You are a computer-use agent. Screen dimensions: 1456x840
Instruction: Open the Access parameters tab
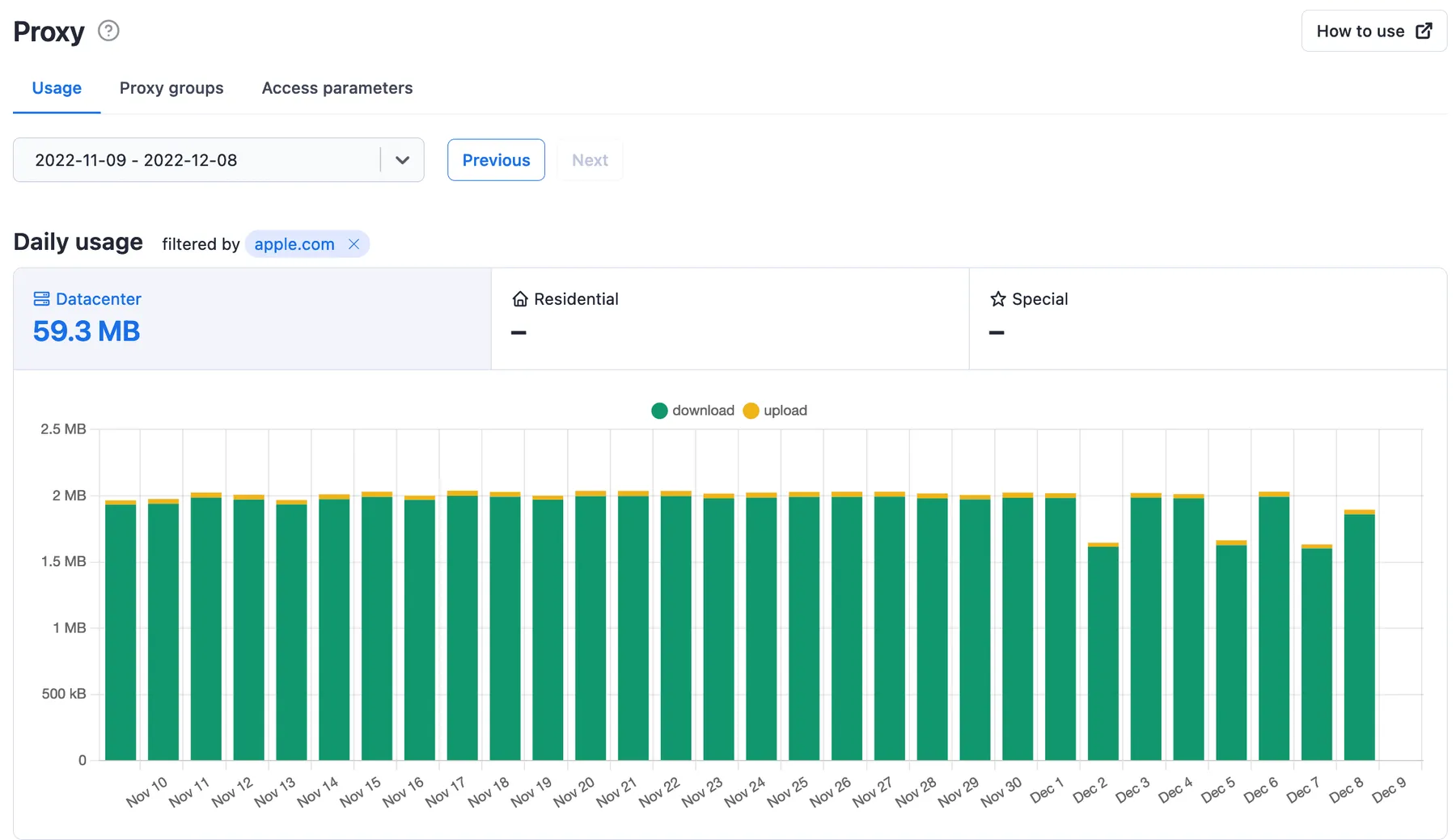pyautogui.click(x=337, y=88)
